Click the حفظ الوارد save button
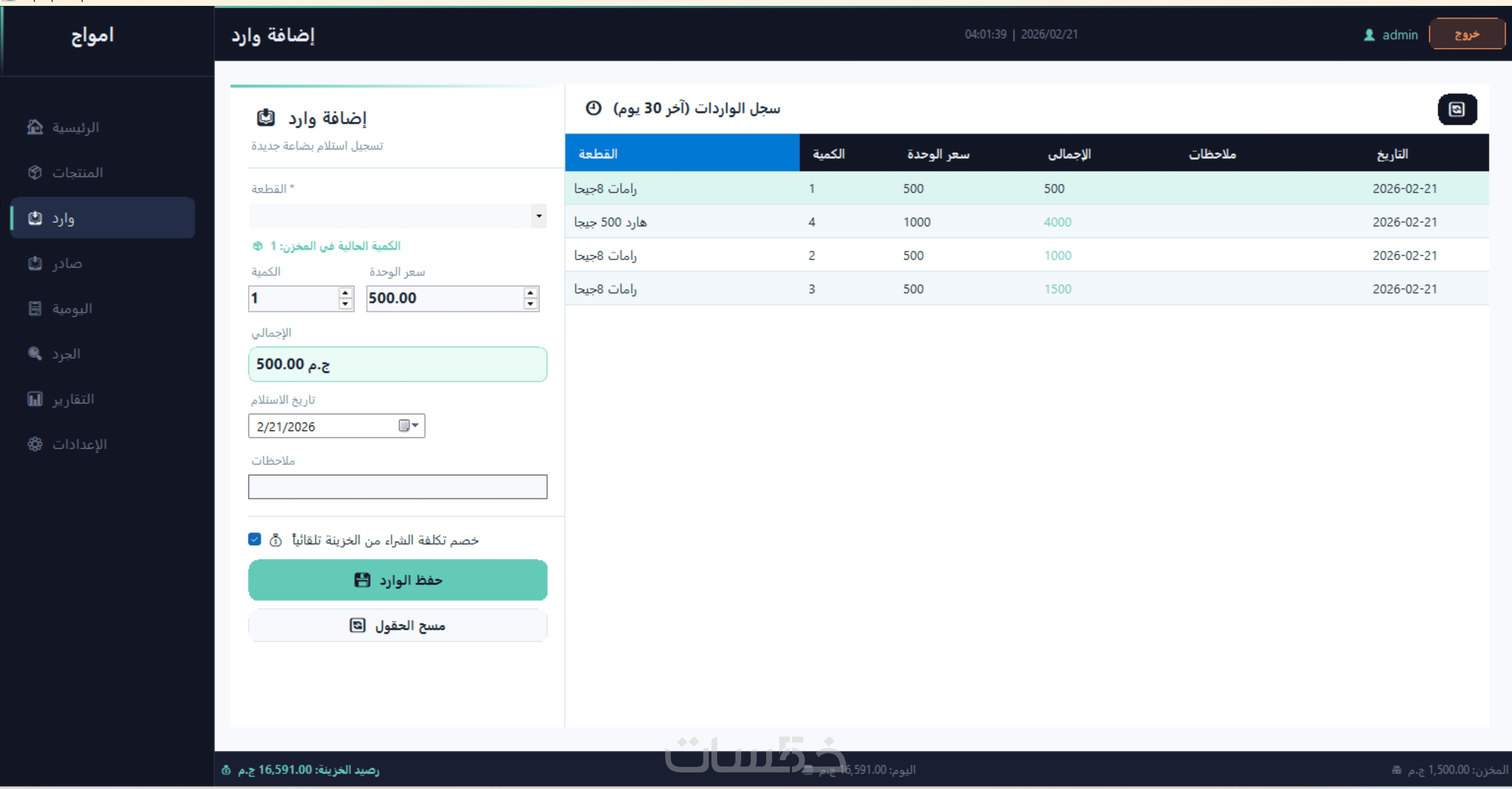The height and width of the screenshot is (789, 1512). tap(397, 580)
